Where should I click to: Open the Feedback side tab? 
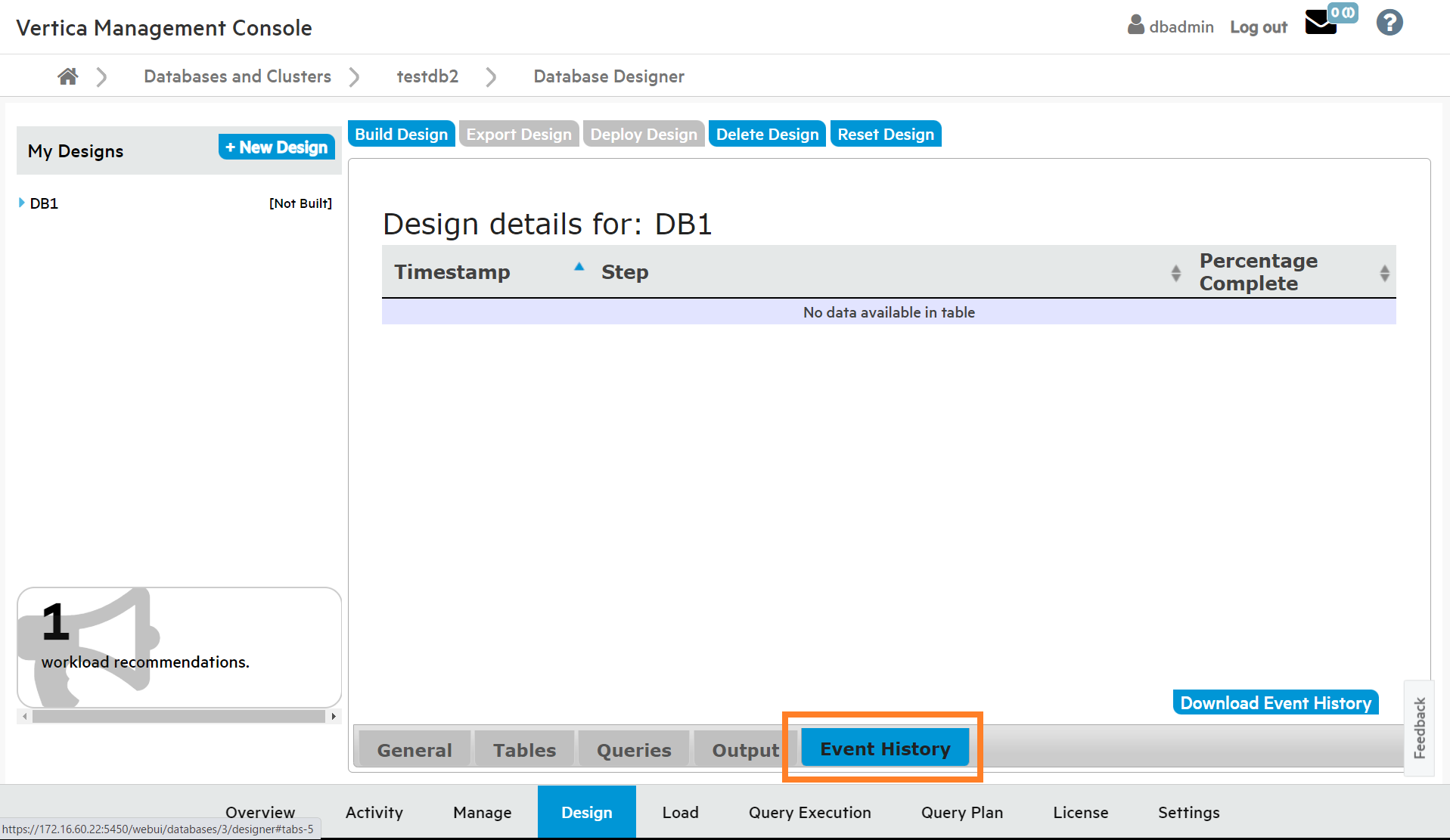pyautogui.click(x=1419, y=727)
